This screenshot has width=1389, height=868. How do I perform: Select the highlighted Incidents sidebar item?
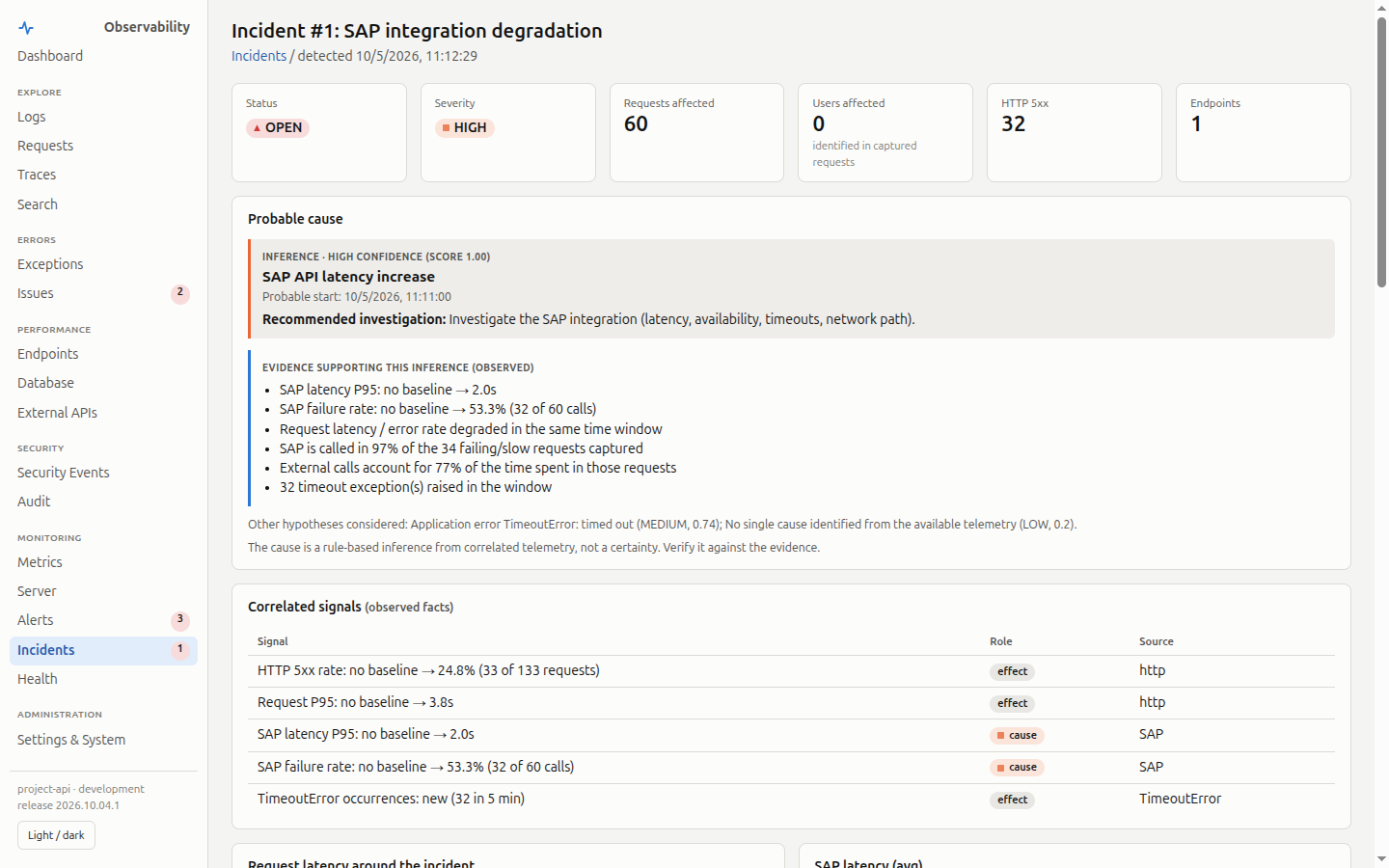point(103,650)
